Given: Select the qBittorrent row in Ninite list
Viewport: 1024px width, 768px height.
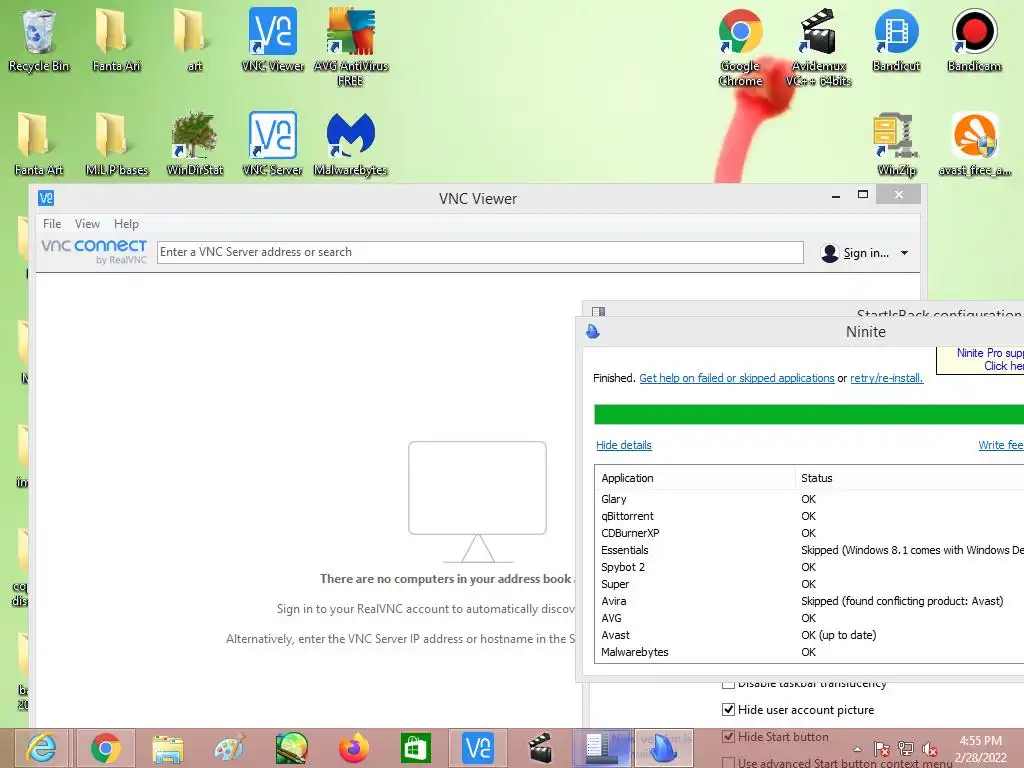Looking at the screenshot, I should (x=810, y=516).
